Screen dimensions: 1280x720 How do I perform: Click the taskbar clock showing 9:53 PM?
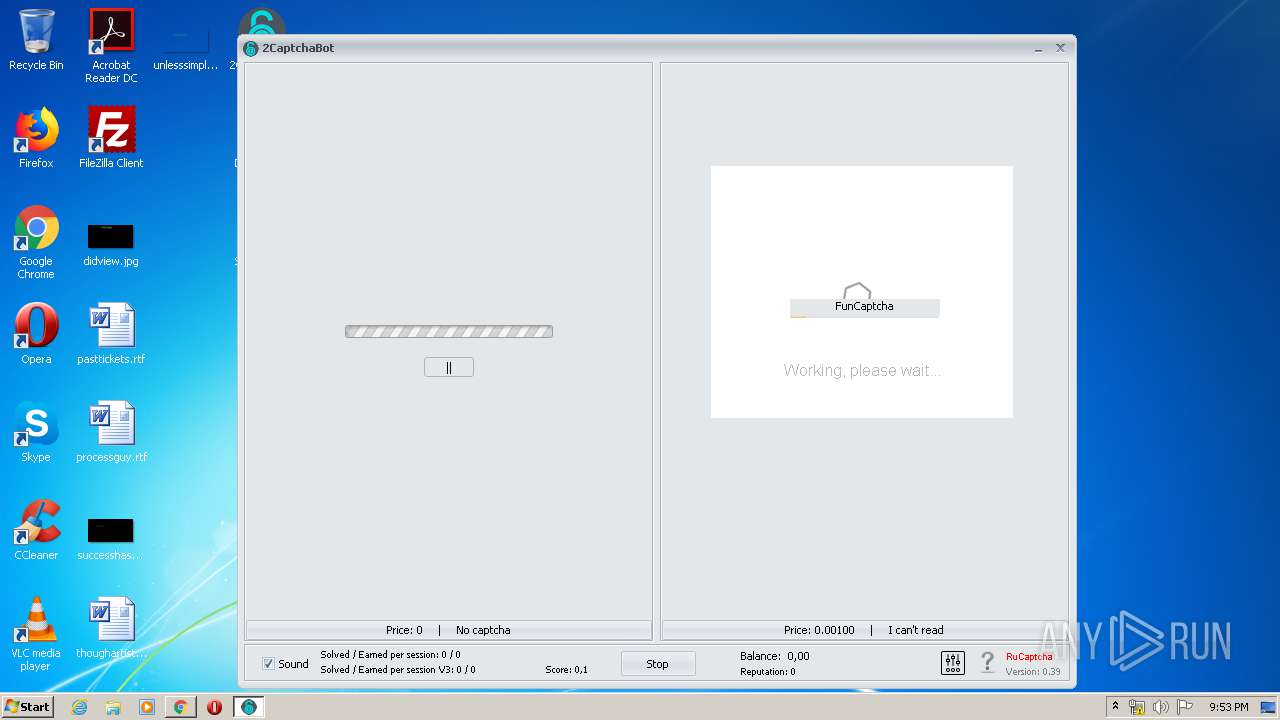coord(1228,707)
